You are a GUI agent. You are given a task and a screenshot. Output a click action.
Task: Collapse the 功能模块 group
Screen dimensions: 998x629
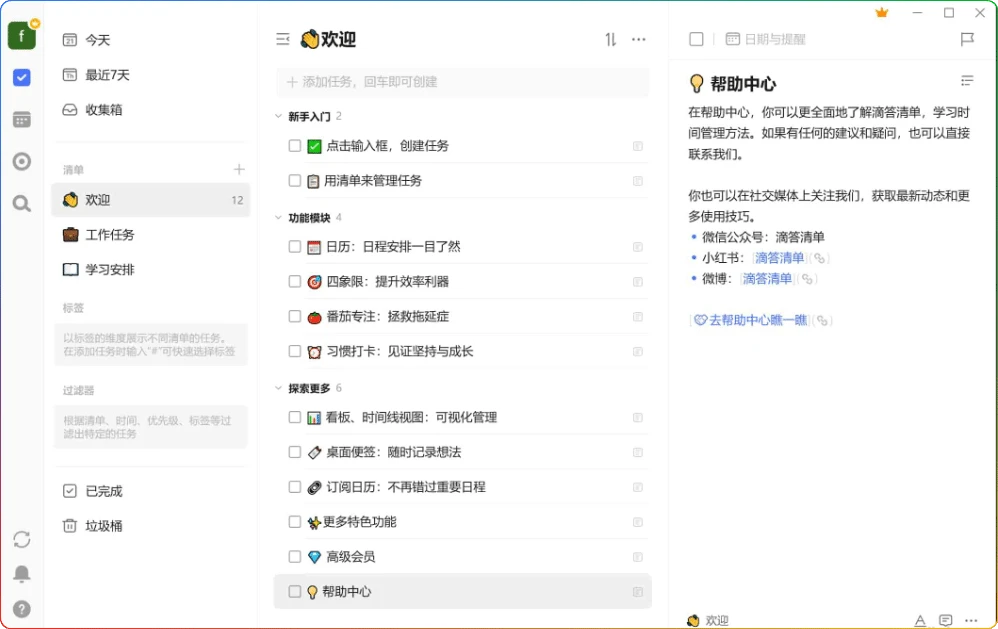point(279,218)
